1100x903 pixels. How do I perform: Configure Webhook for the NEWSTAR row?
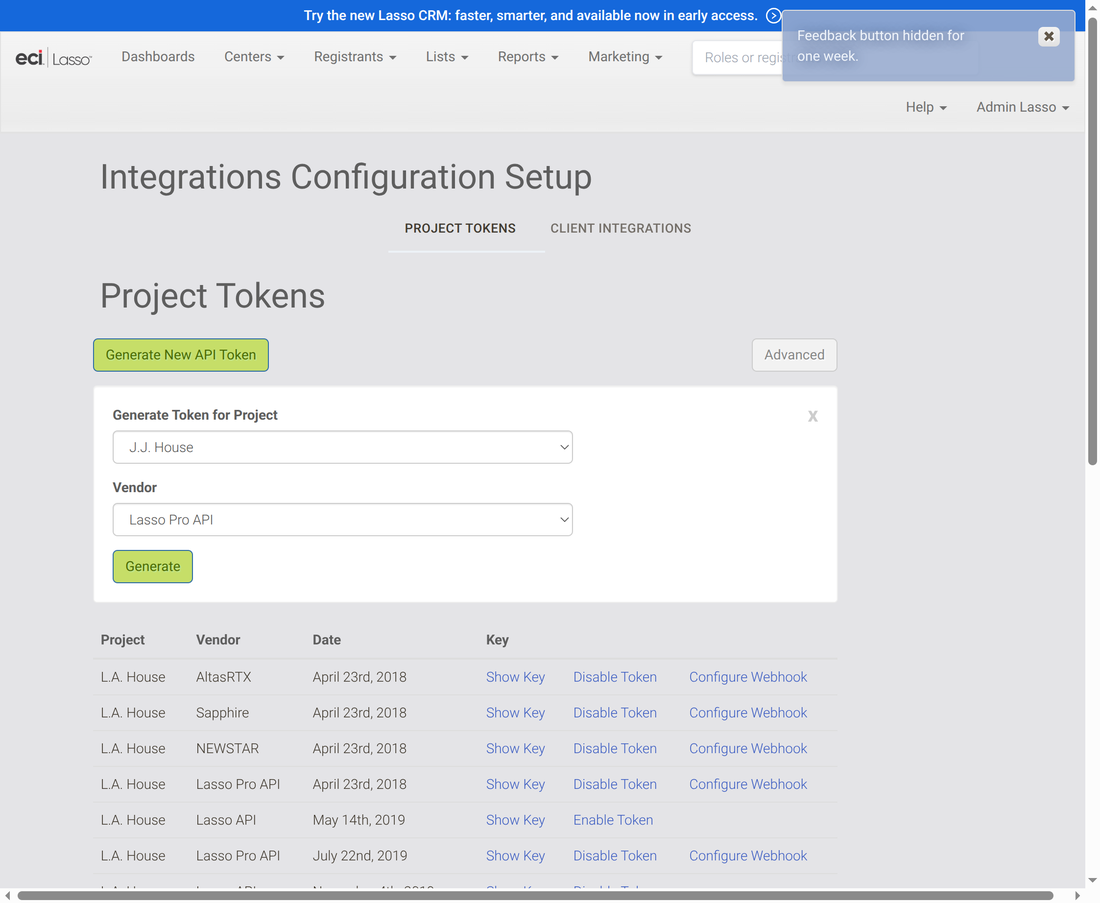pyautogui.click(x=748, y=749)
